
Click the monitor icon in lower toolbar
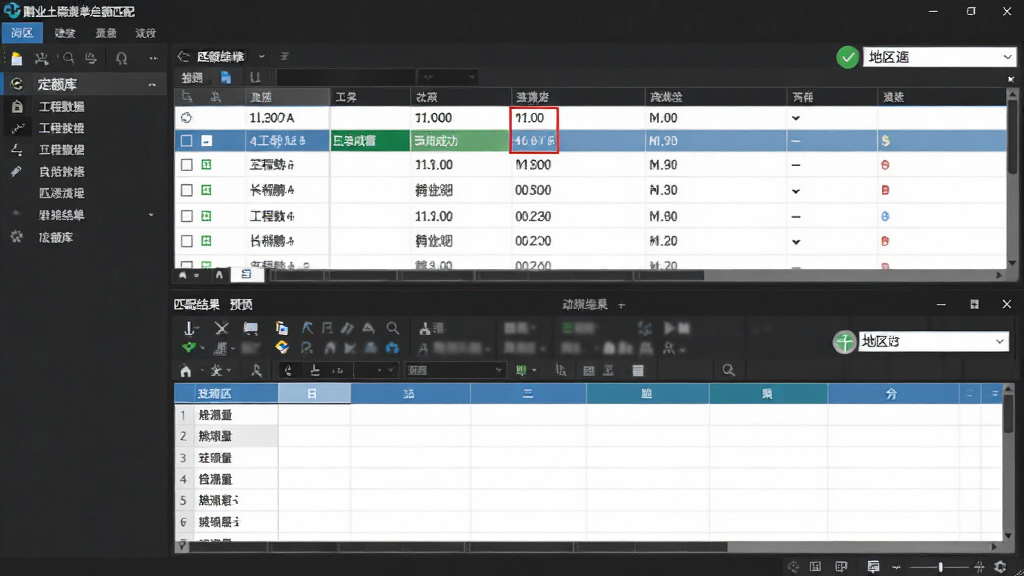click(251, 328)
